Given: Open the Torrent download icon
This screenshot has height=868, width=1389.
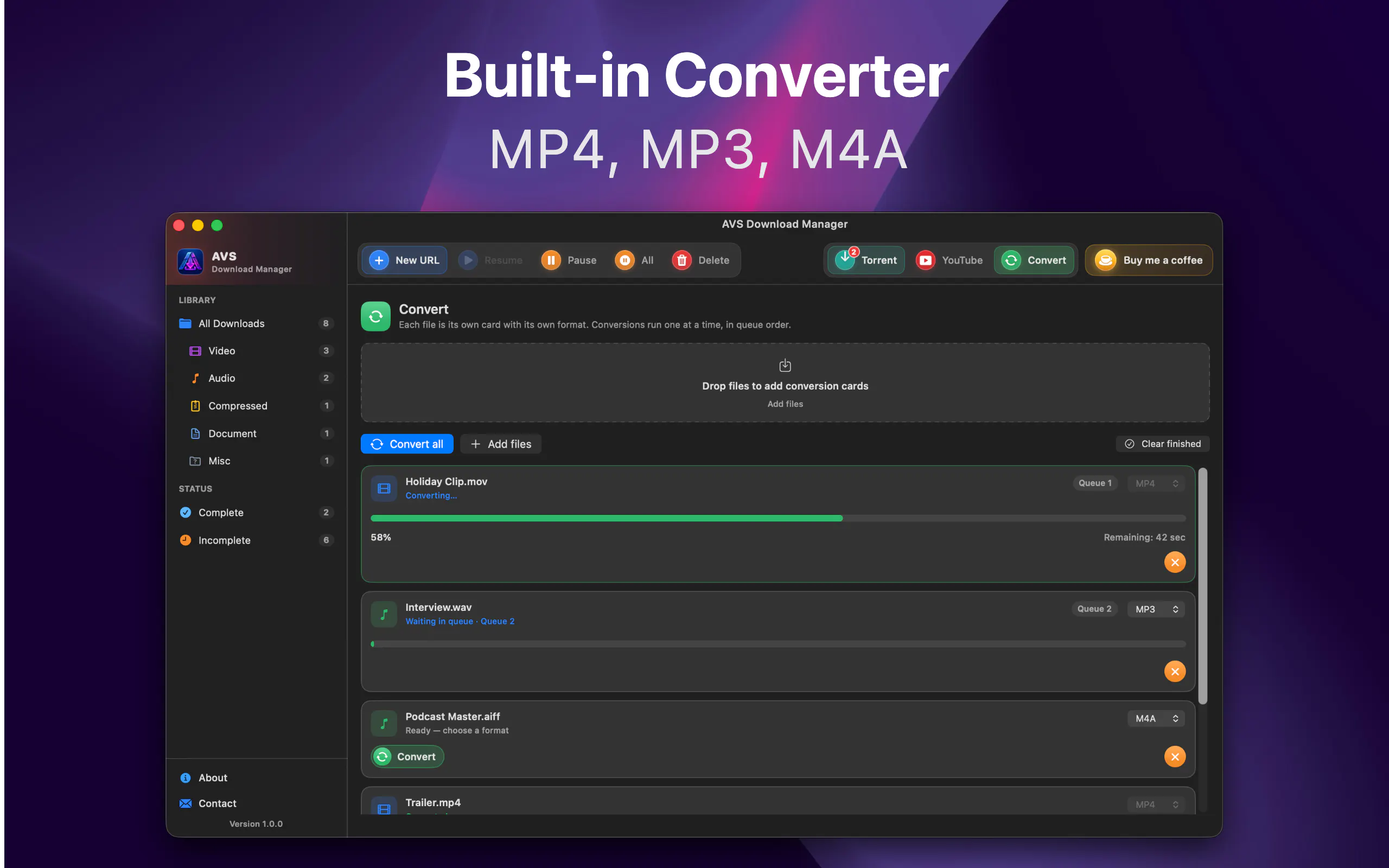Looking at the screenshot, I should 845,260.
